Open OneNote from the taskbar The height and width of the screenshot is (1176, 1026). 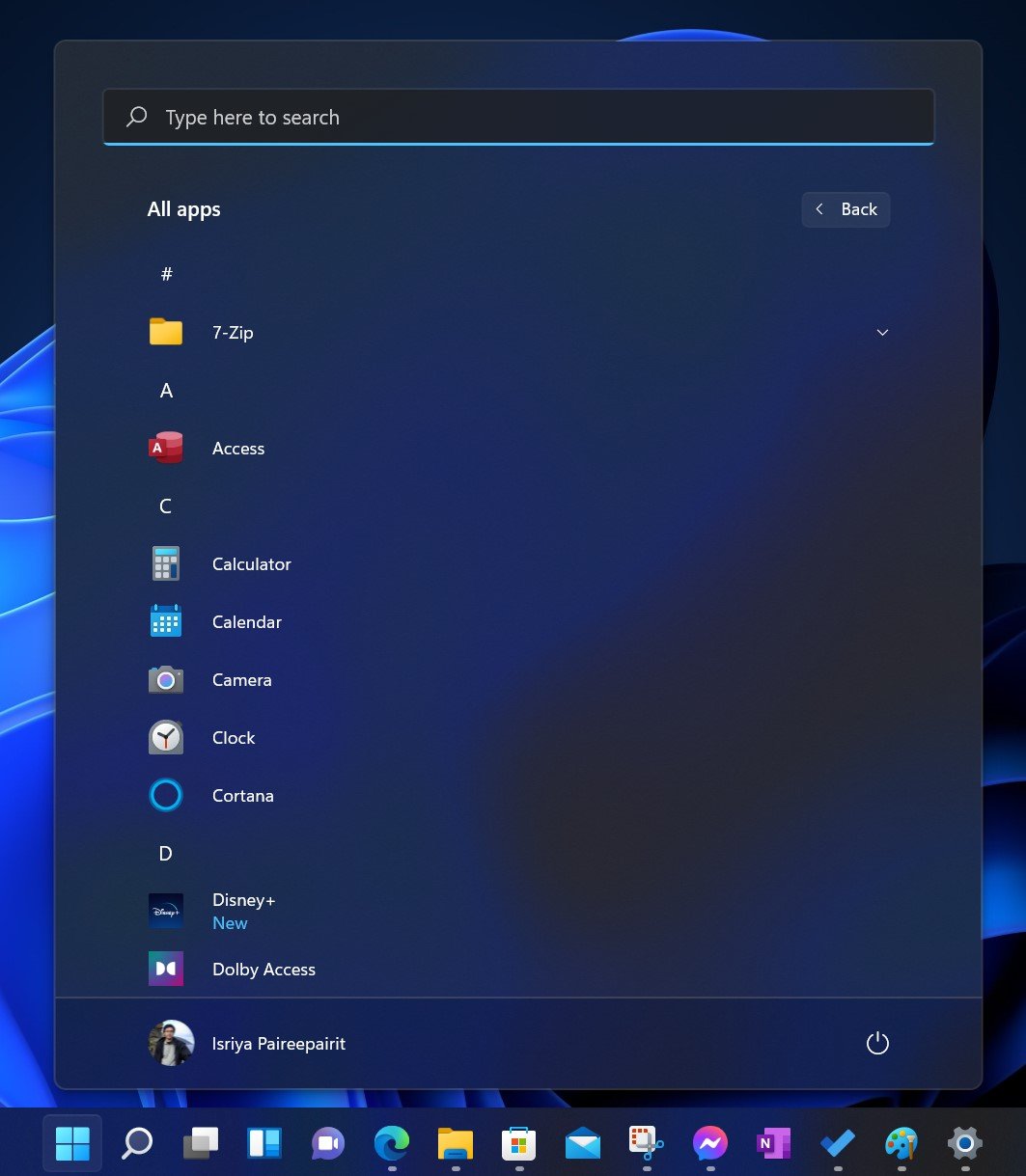pos(773,1143)
